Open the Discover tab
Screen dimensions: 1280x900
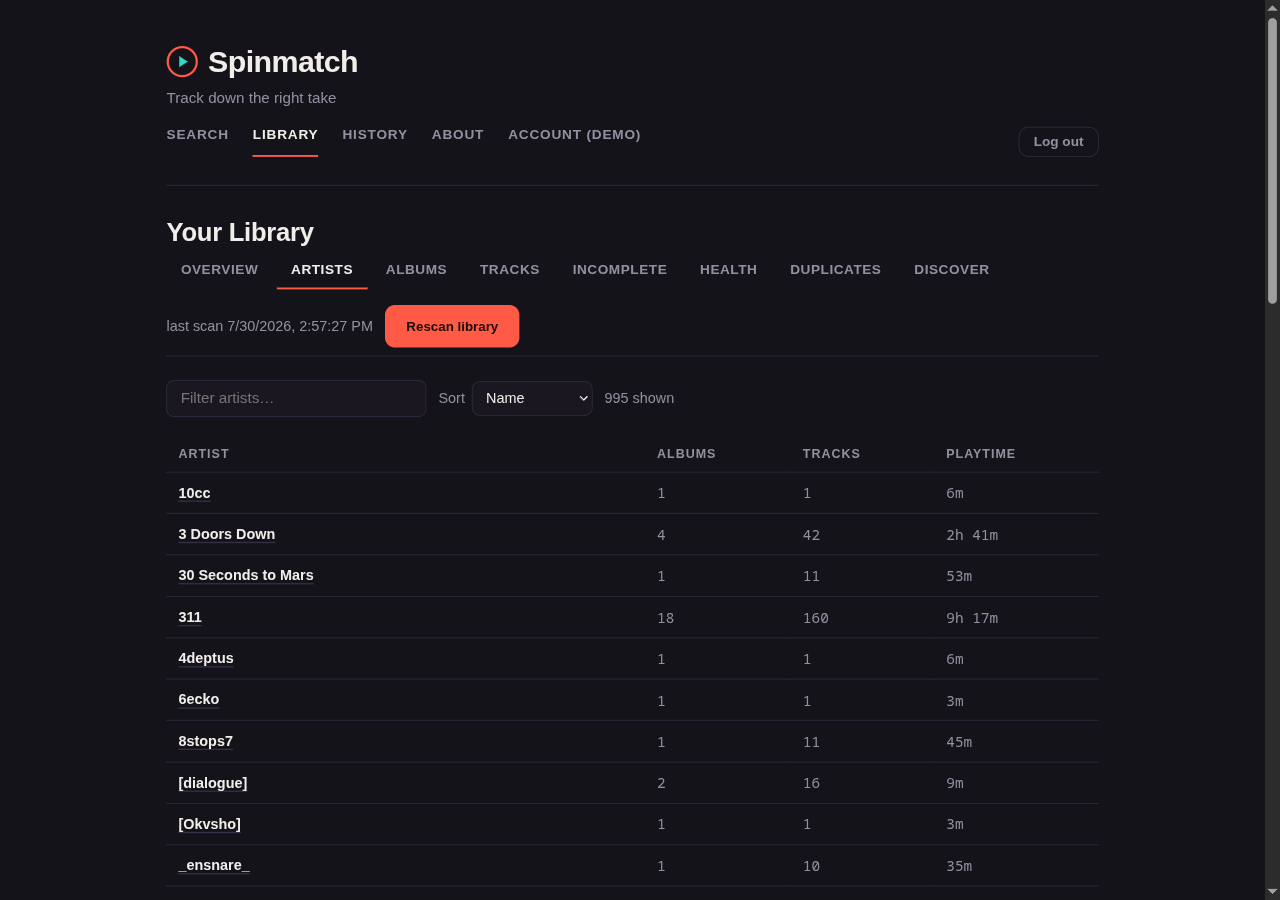pos(951,270)
